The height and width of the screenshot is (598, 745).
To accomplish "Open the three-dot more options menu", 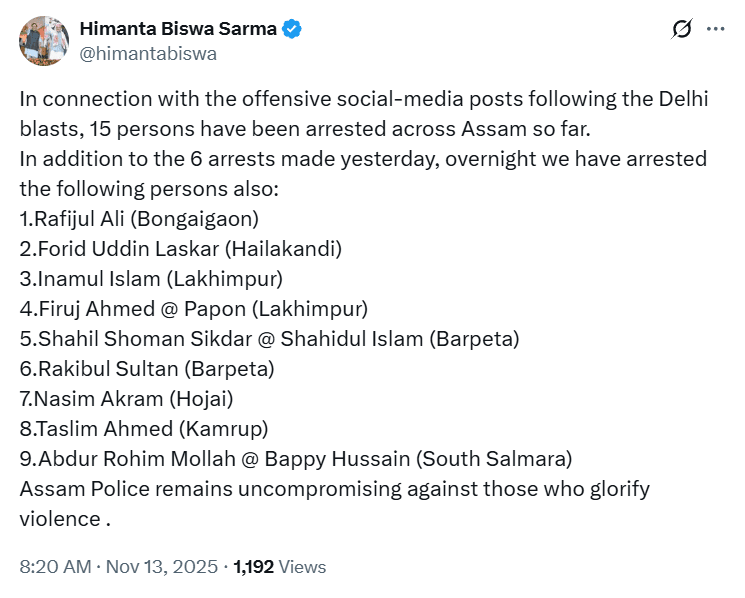I will point(715,30).
